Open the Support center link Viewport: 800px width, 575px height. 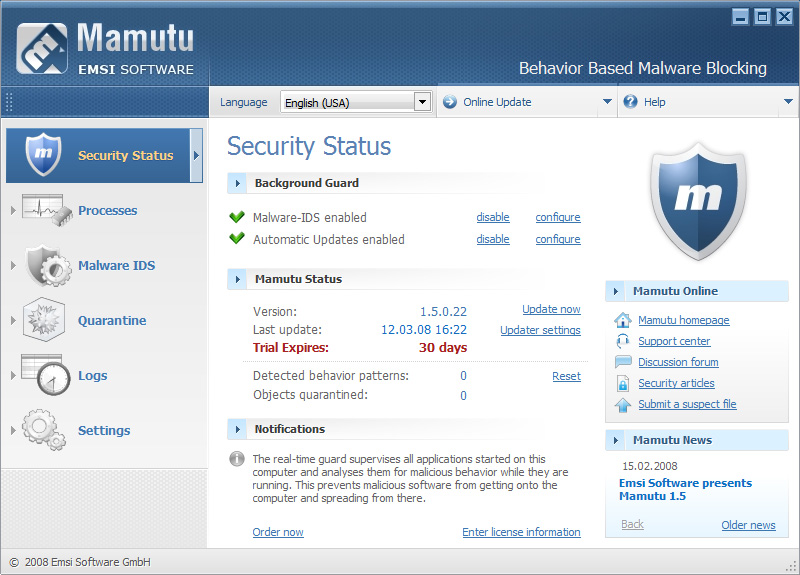coord(674,341)
